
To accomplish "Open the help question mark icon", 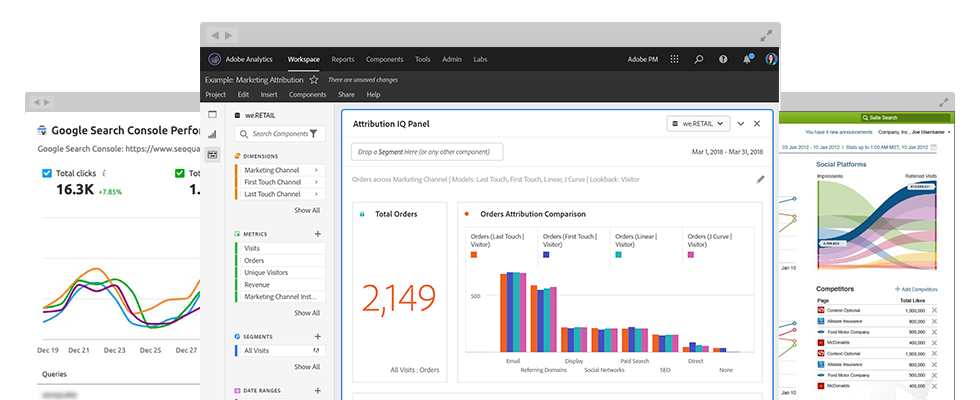I will point(723,59).
